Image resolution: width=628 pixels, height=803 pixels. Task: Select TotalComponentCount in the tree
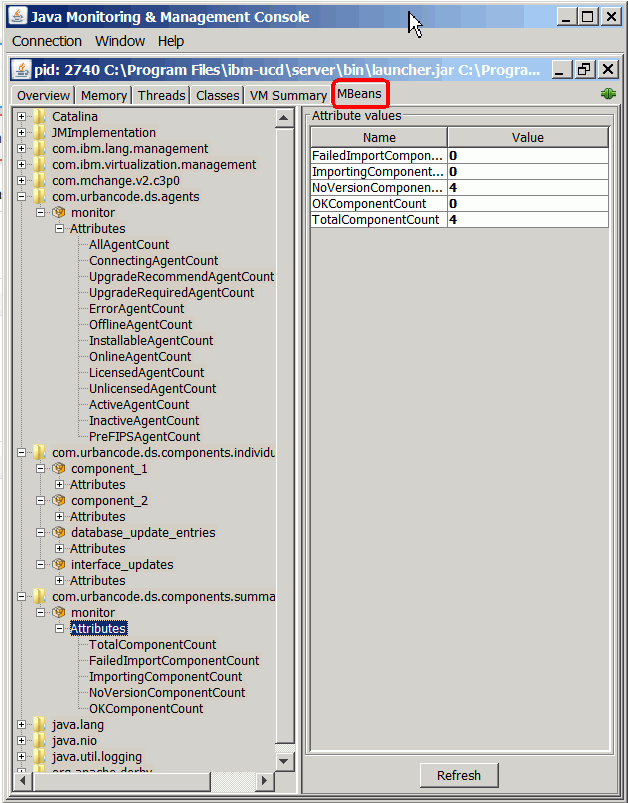point(153,645)
